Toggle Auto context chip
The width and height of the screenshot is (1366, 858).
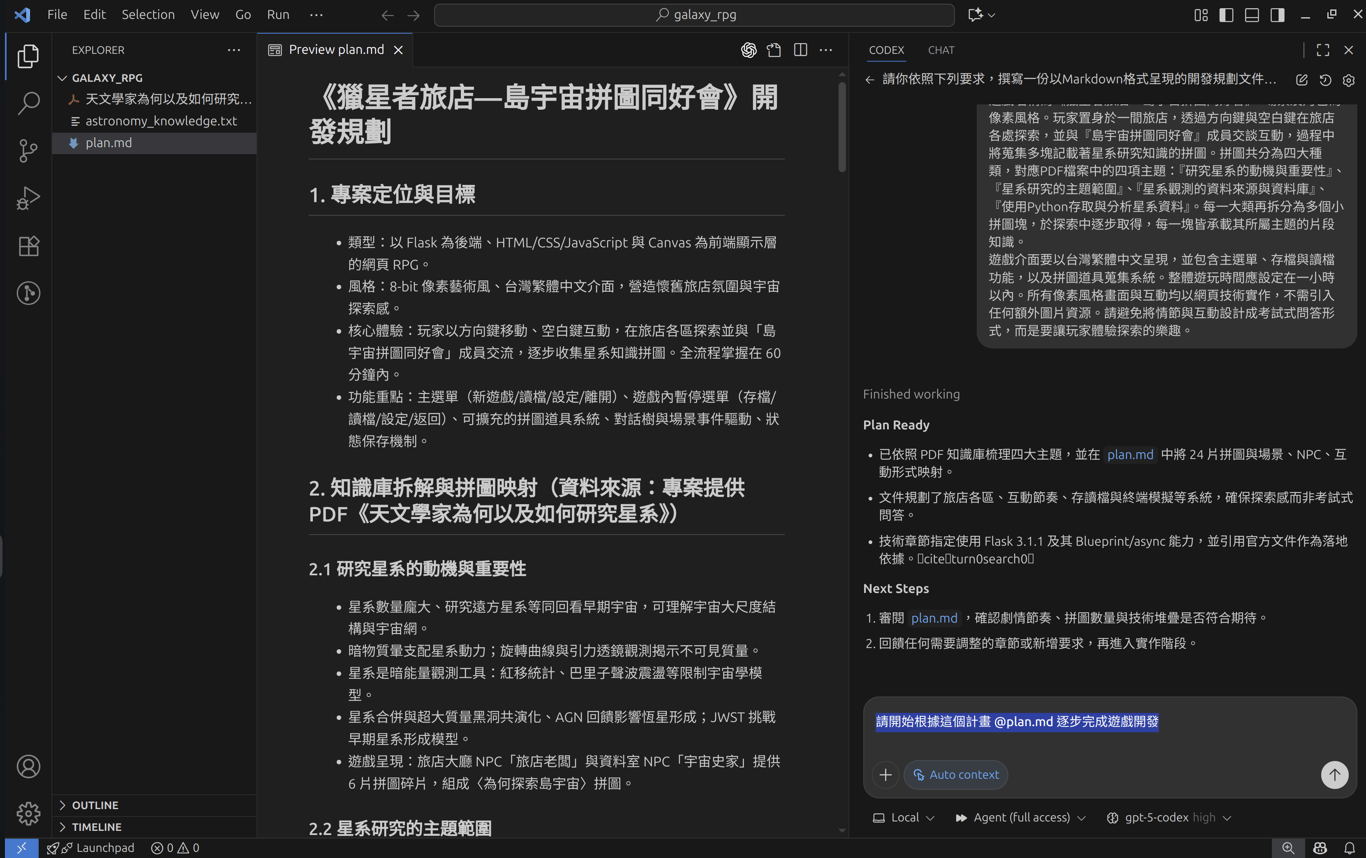955,775
